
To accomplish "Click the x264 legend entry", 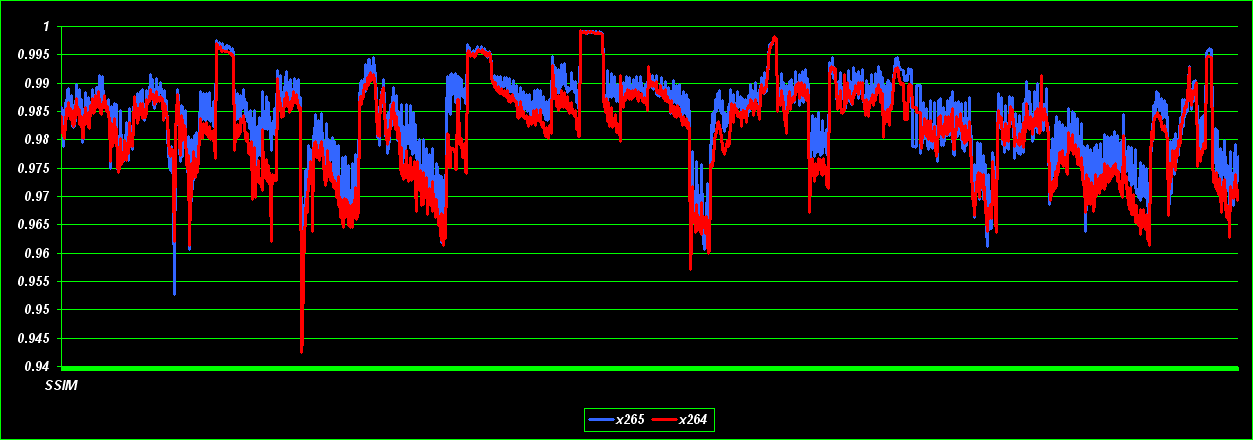I will [x=680, y=420].
